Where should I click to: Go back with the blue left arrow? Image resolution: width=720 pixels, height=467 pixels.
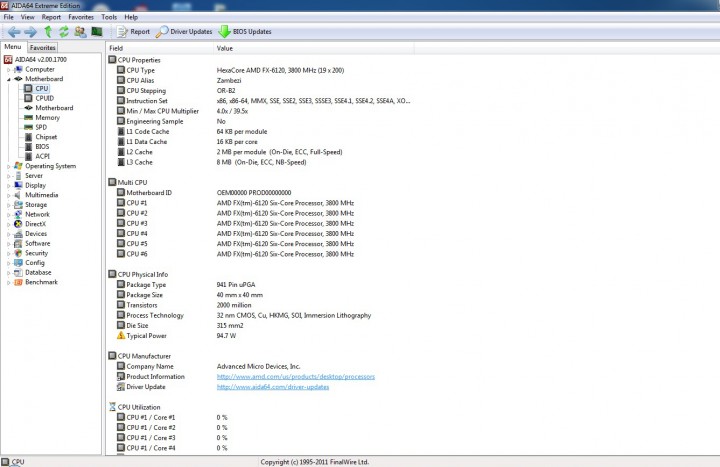coord(14,32)
